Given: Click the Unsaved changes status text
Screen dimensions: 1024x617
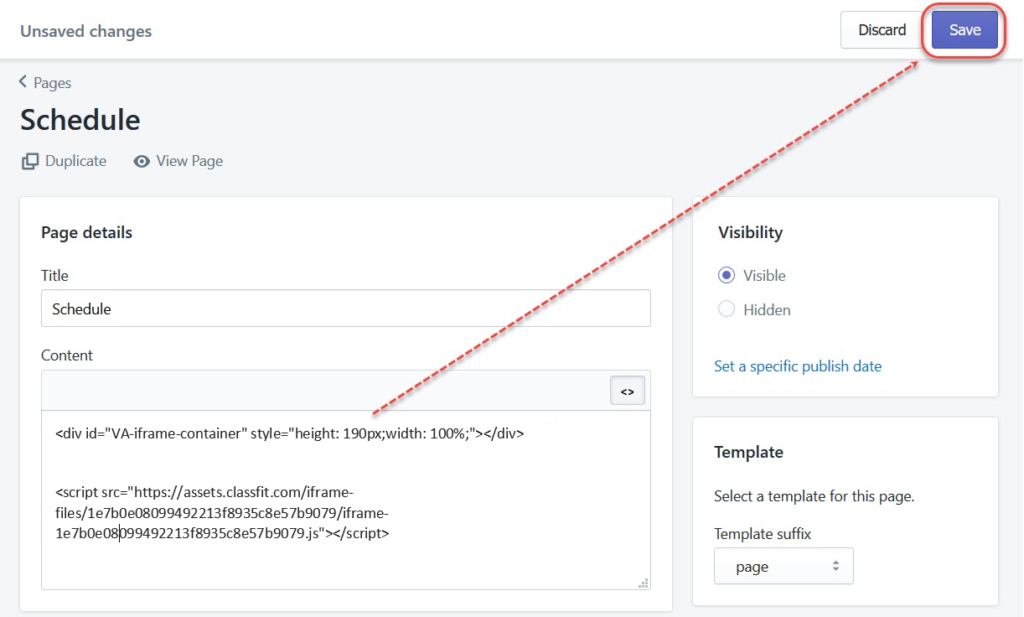Looking at the screenshot, I should tap(86, 31).
